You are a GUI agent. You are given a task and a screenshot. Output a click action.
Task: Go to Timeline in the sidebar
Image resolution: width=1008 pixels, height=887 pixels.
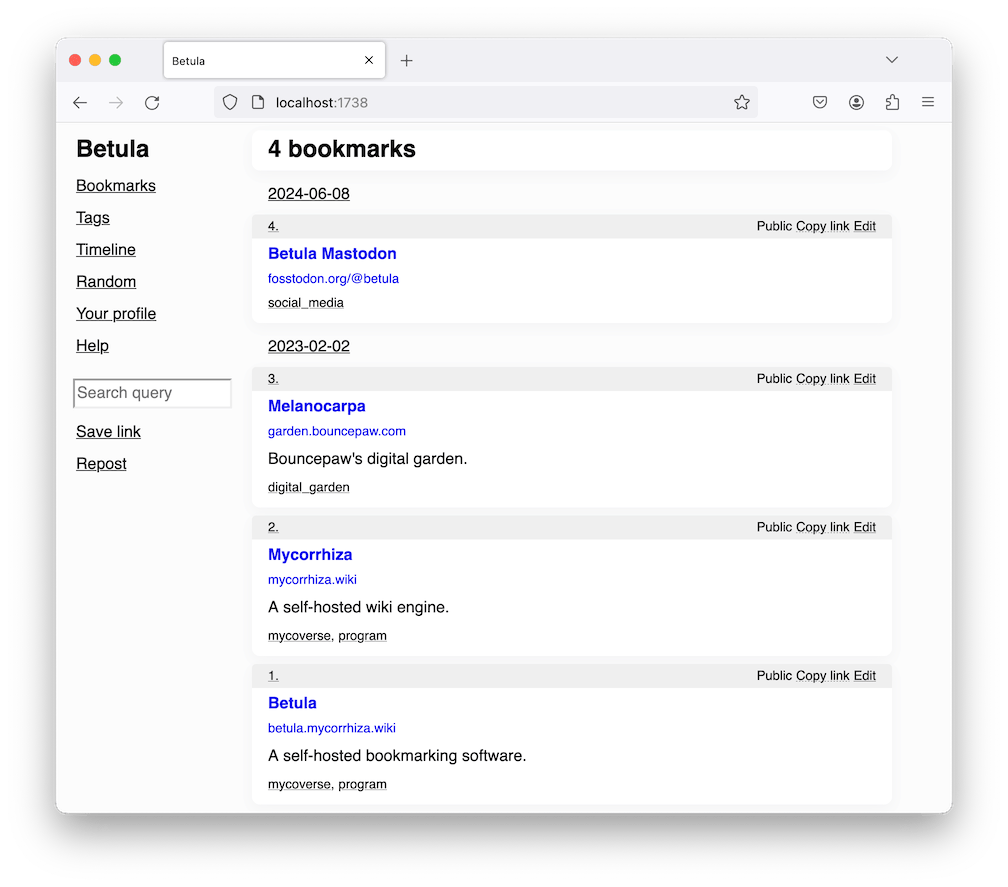coord(106,250)
